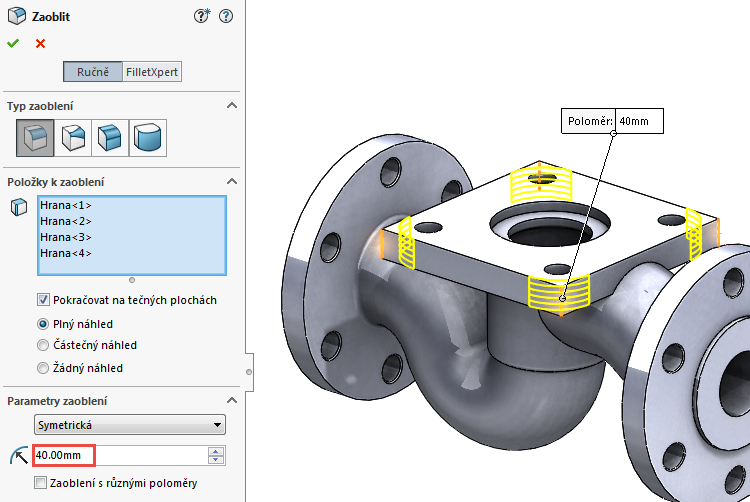Increase radius with the up spinner

point(216,451)
